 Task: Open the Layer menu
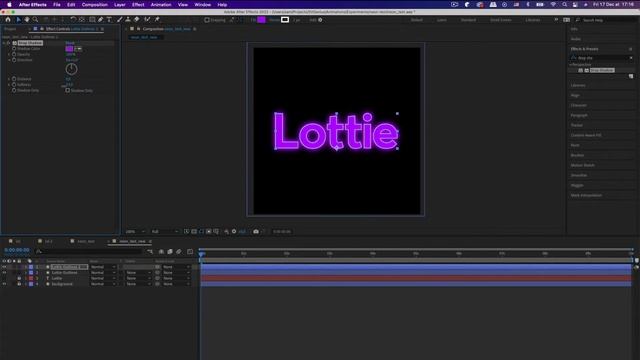120,4
